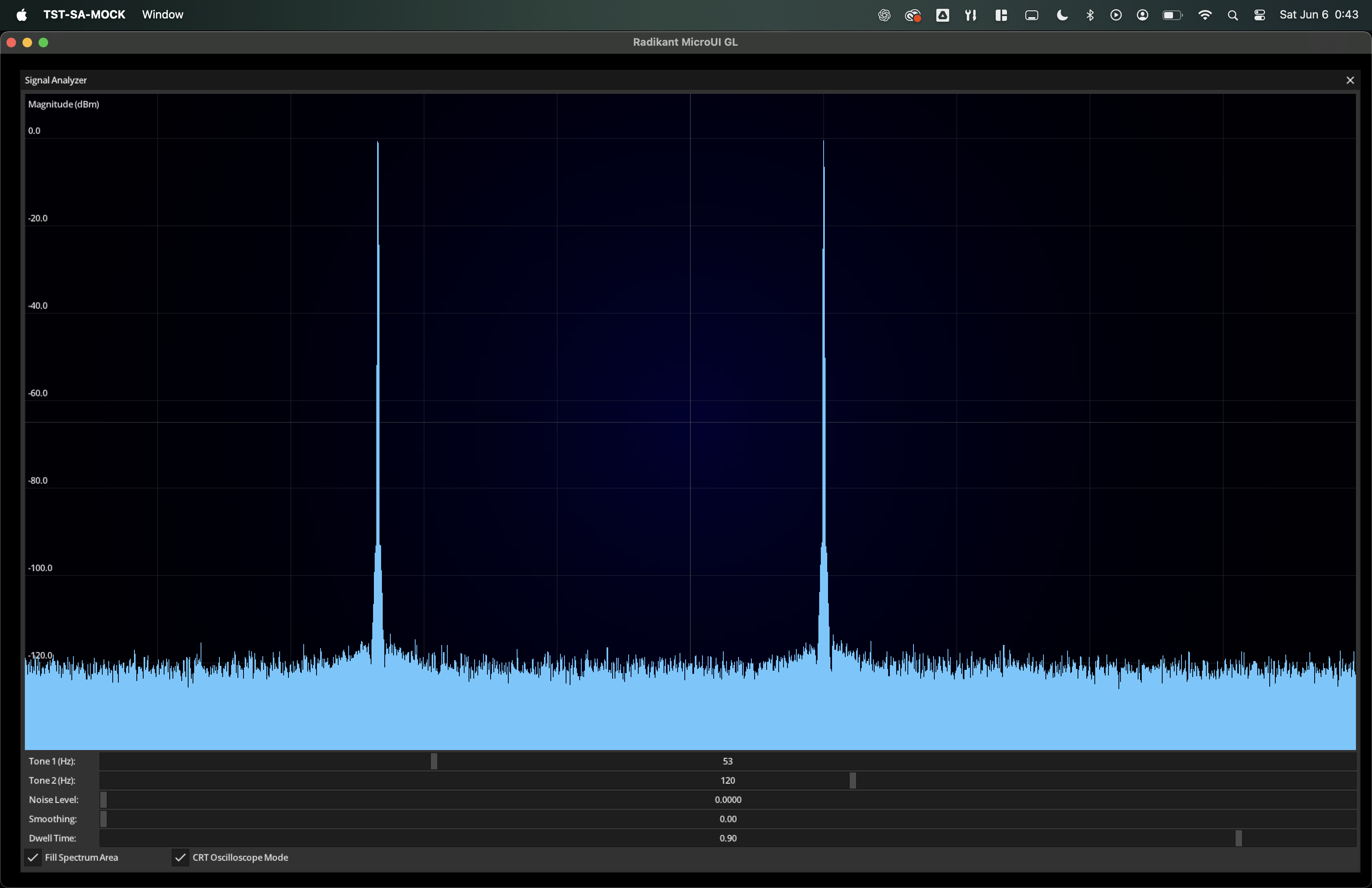1372x888 pixels.
Task: Open the battery status icon
Action: (1172, 15)
